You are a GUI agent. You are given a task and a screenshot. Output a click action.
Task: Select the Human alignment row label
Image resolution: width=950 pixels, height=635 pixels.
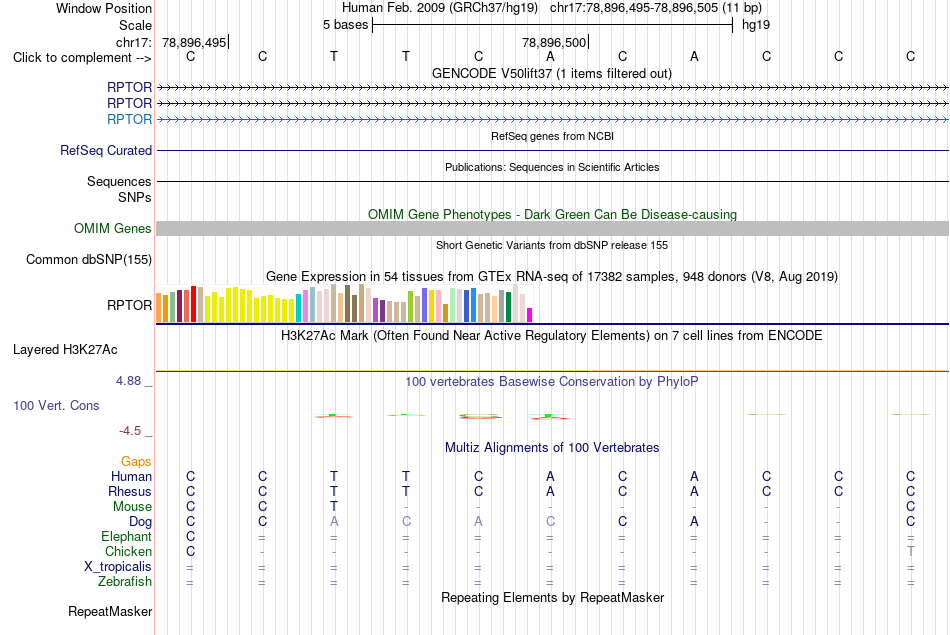[131, 477]
